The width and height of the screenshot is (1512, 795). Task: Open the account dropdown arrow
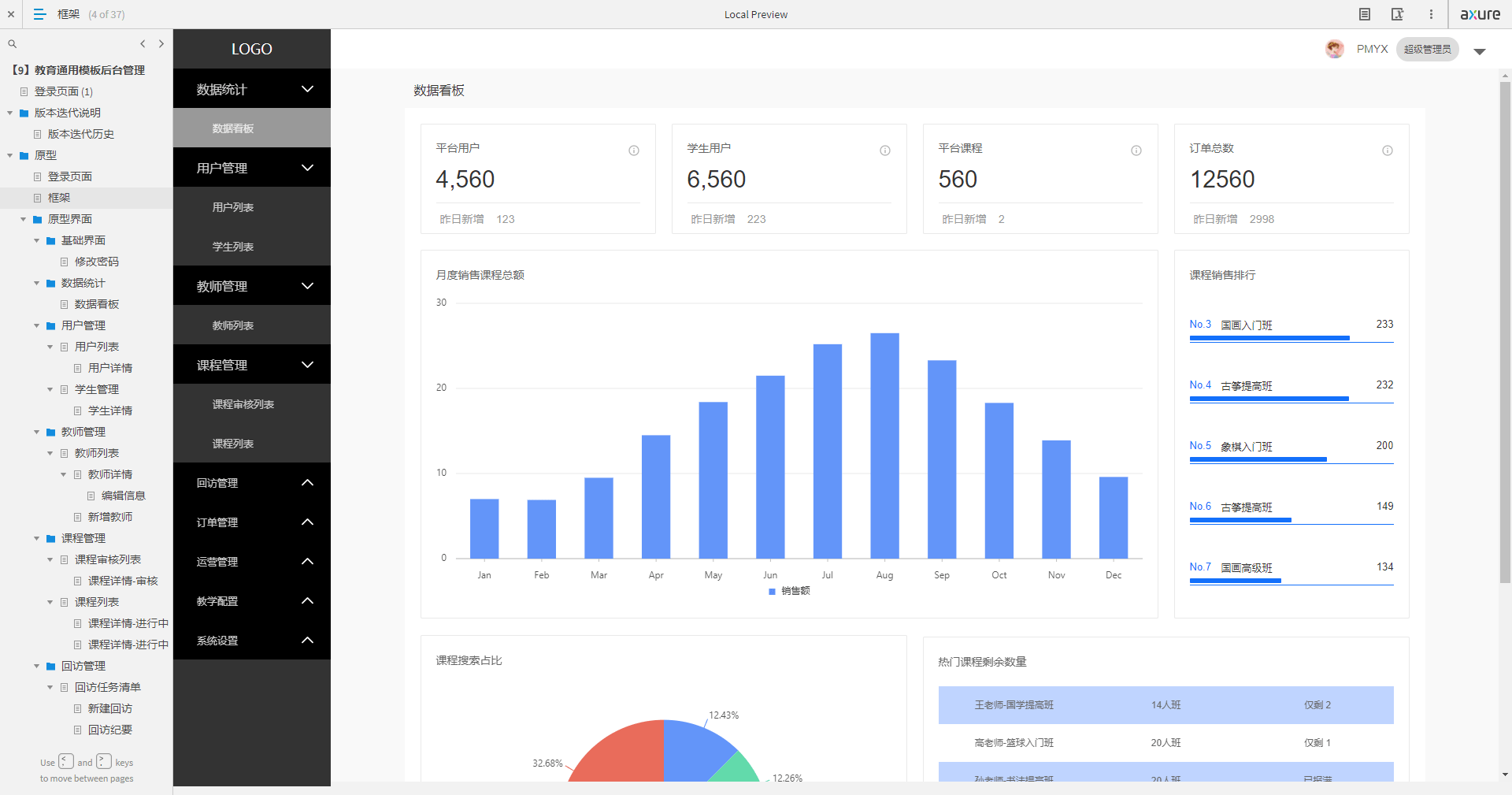click(1480, 51)
